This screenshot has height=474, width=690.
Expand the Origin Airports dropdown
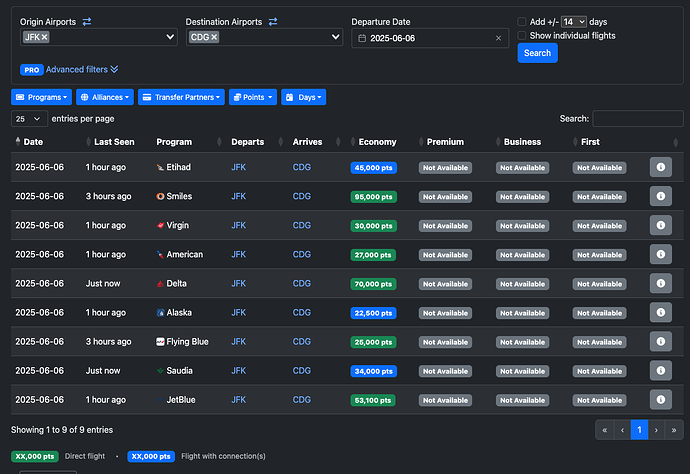(170, 37)
